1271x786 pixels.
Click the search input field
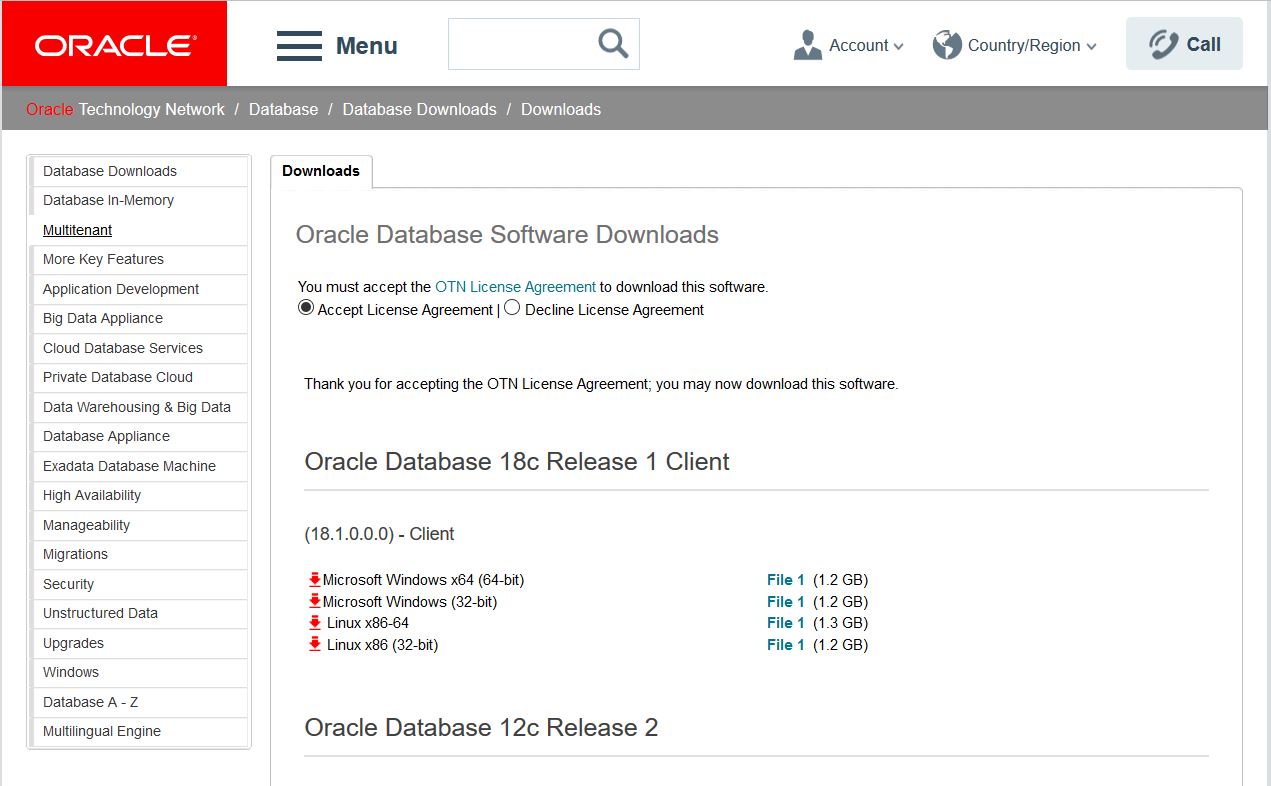click(520, 45)
